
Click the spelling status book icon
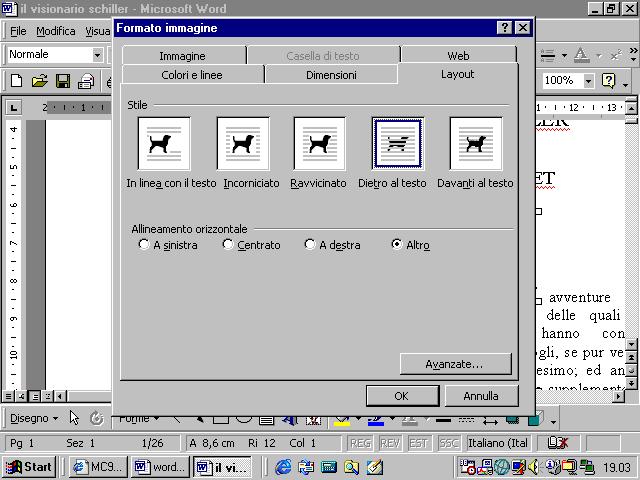(x=557, y=442)
